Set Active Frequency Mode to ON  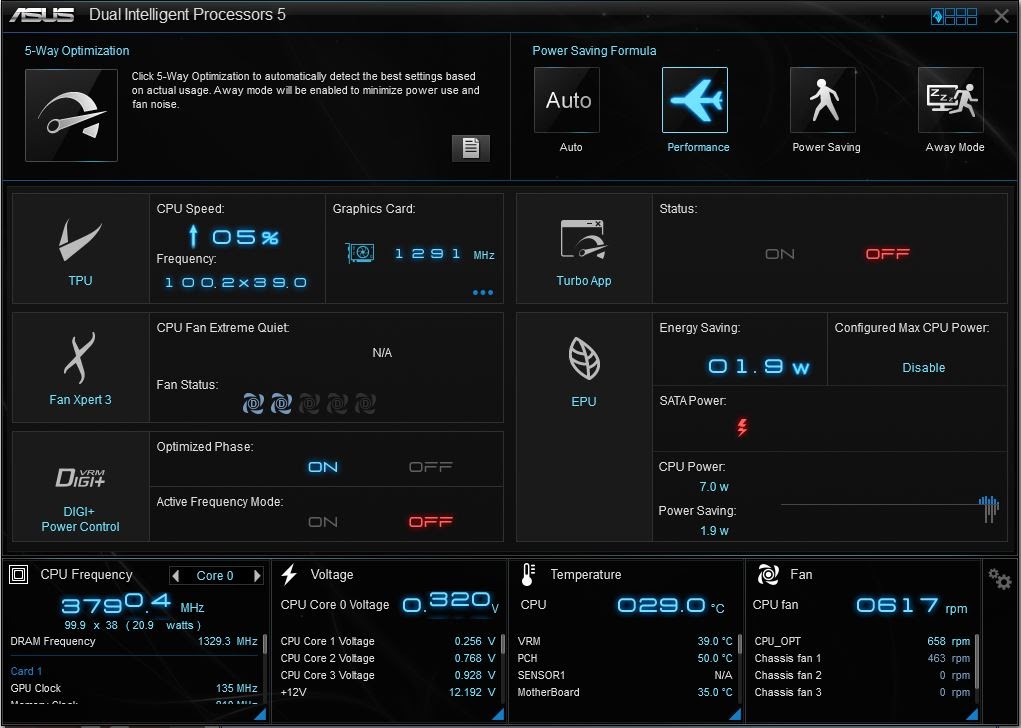(323, 522)
